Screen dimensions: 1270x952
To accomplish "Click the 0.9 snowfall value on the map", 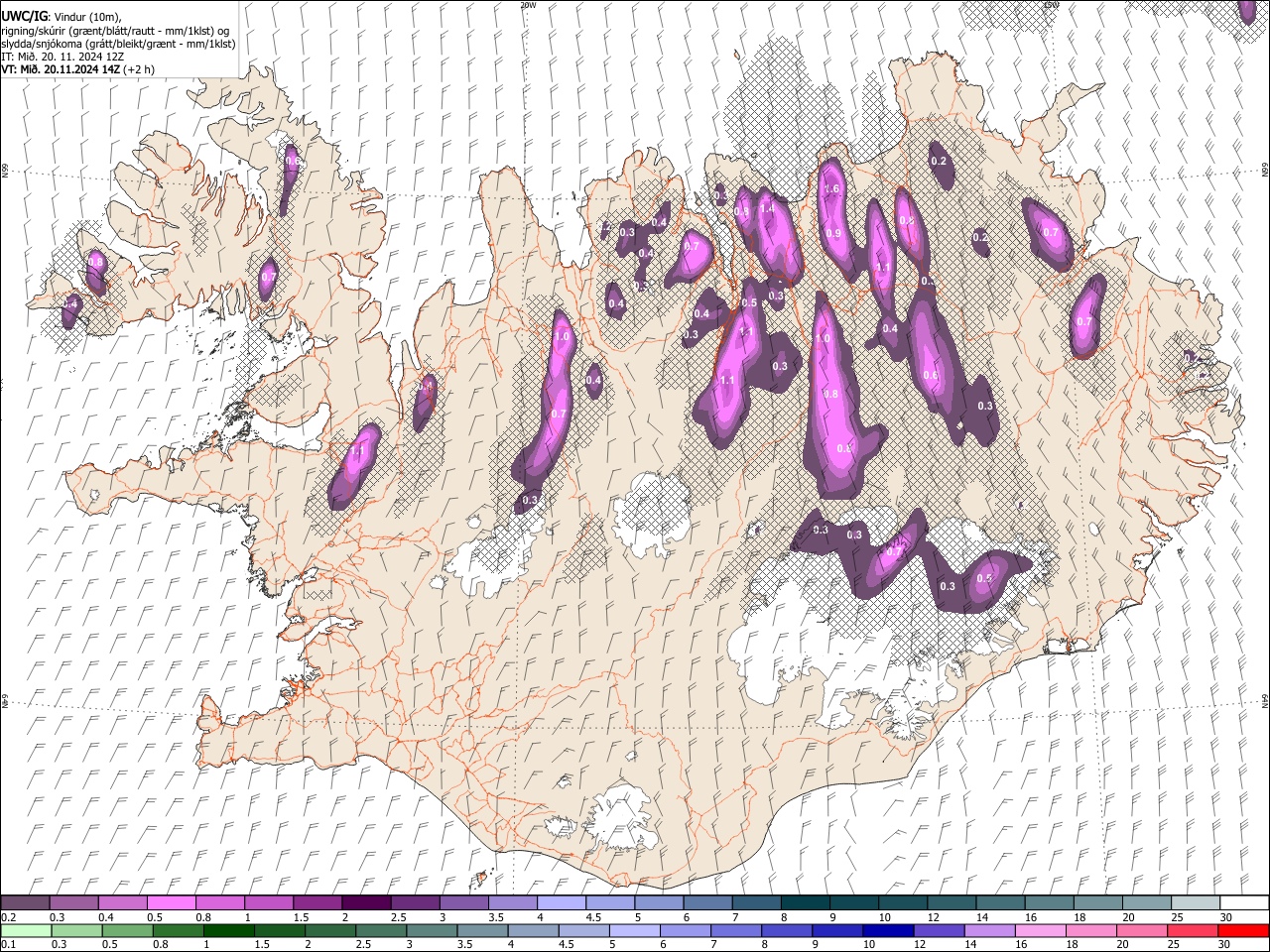I will tap(833, 233).
